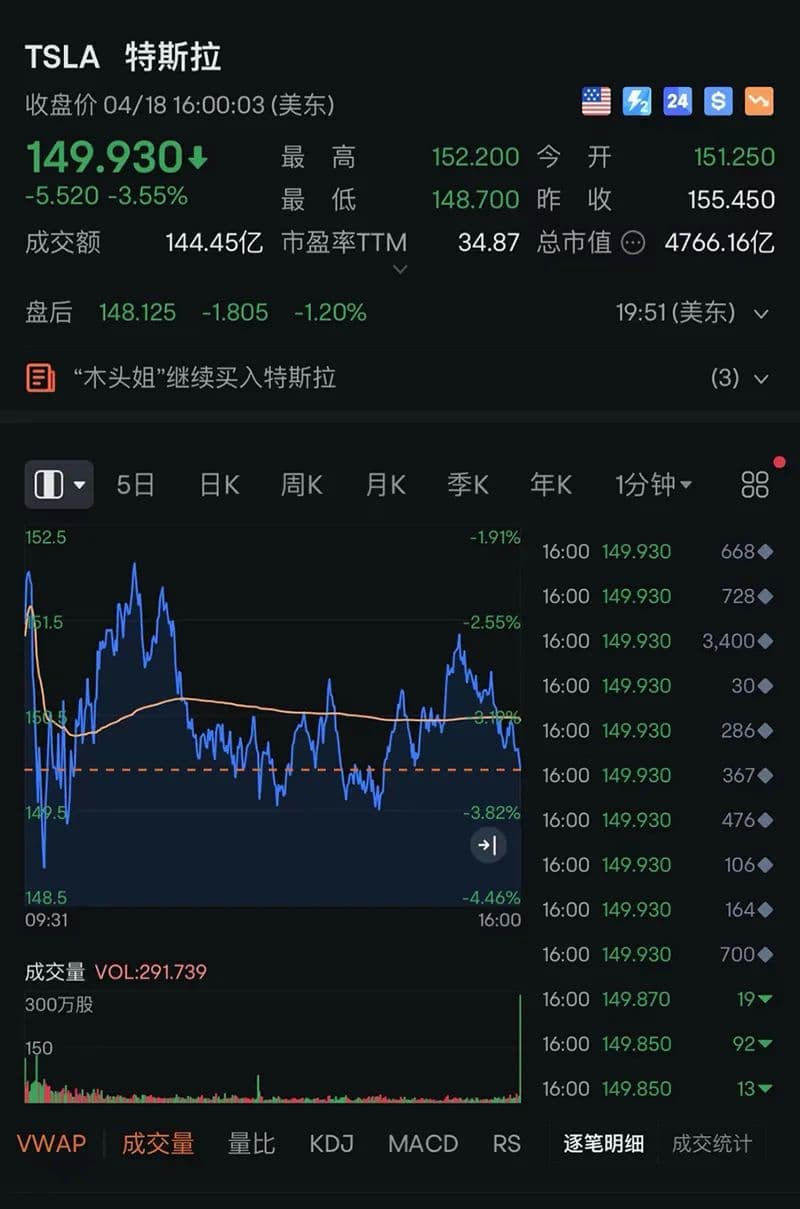The height and width of the screenshot is (1209, 800).
Task: Tap the 367 volume trade row
Action: (x=658, y=775)
